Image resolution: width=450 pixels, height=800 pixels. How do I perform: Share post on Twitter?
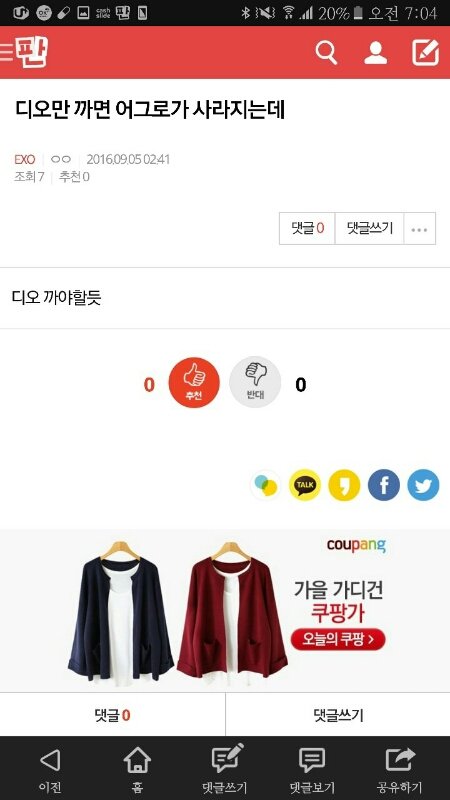click(x=423, y=485)
